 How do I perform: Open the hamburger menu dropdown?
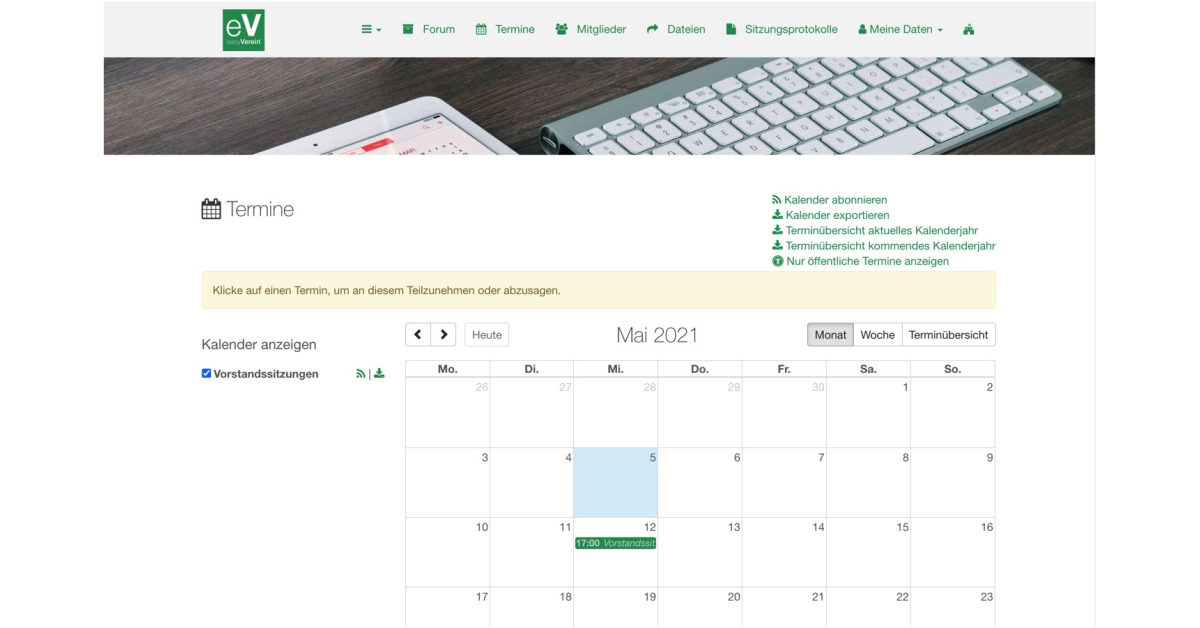(x=371, y=30)
